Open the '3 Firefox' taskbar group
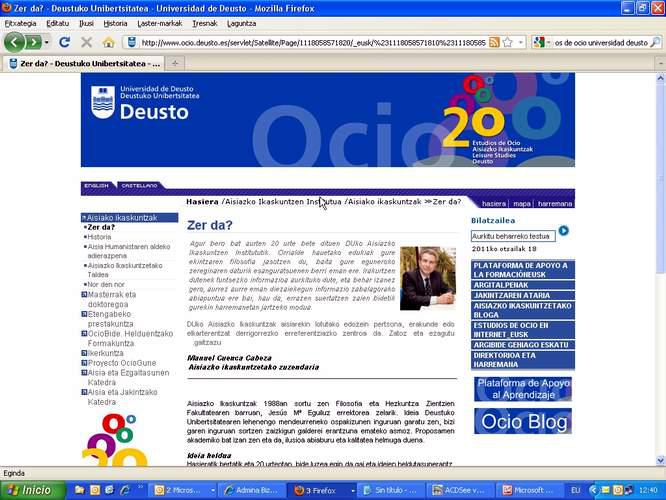 coord(322,490)
